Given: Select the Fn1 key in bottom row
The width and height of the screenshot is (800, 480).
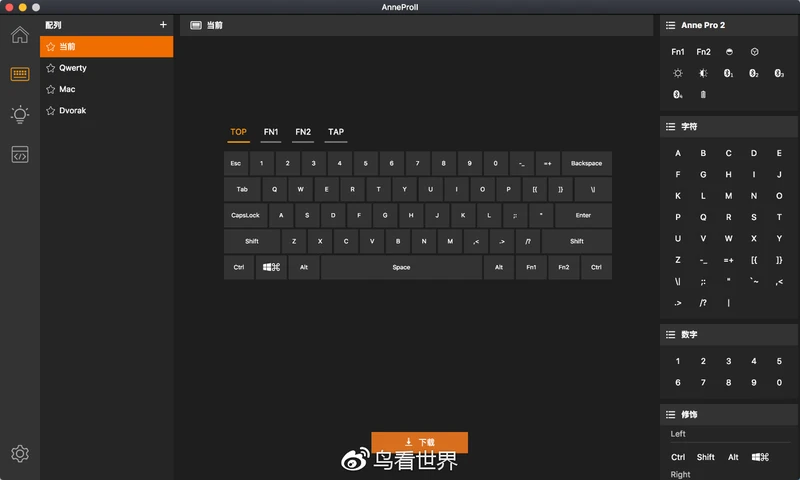Looking at the screenshot, I should click(x=531, y=267).
